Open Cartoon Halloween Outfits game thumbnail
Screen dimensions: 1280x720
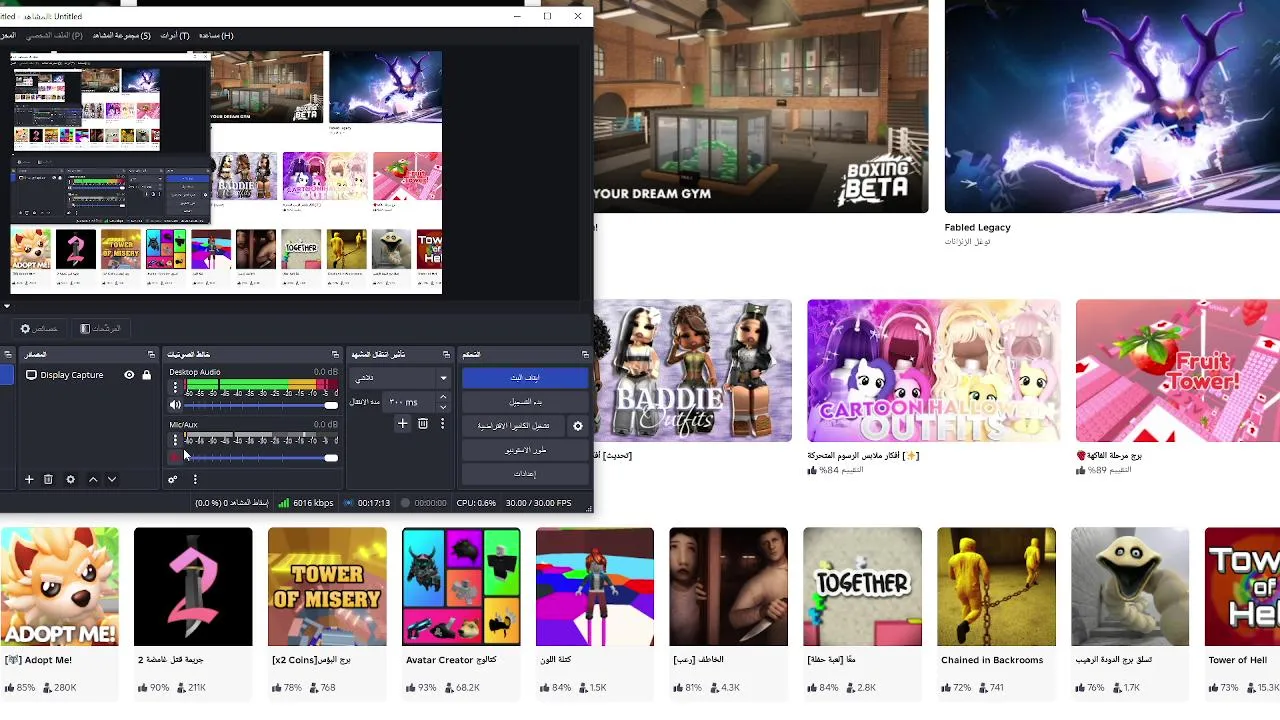(934, 371)
